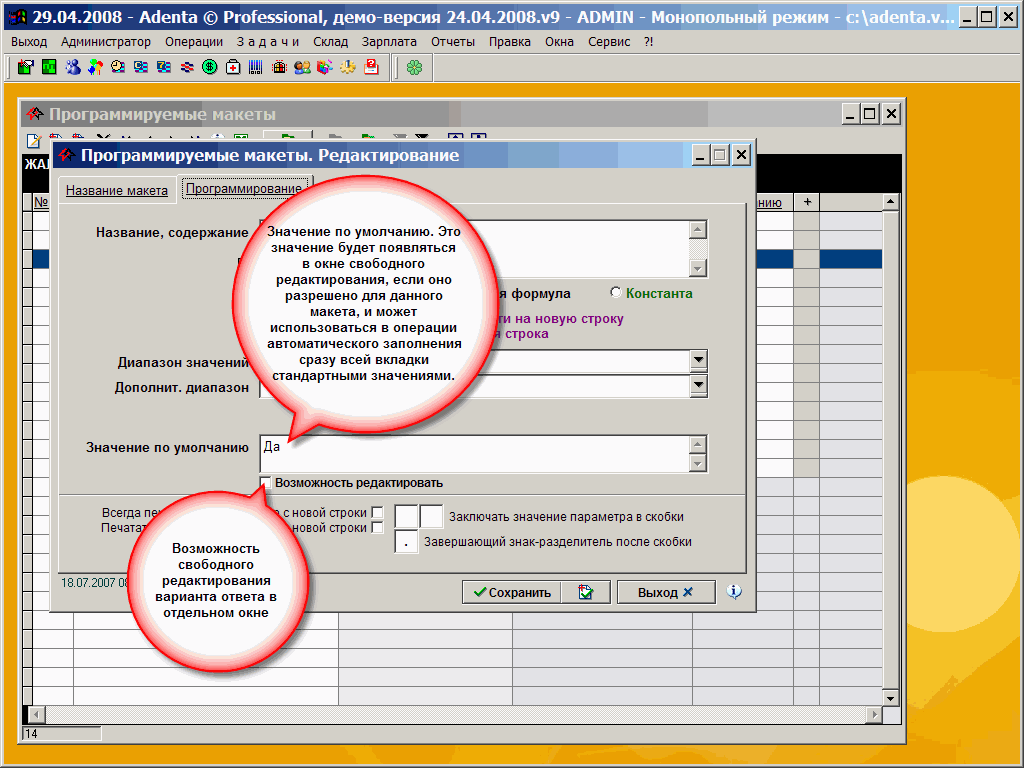1024x768 pixels.
Task: Select the Константа radio button
Action: click(x=615, y=293)
